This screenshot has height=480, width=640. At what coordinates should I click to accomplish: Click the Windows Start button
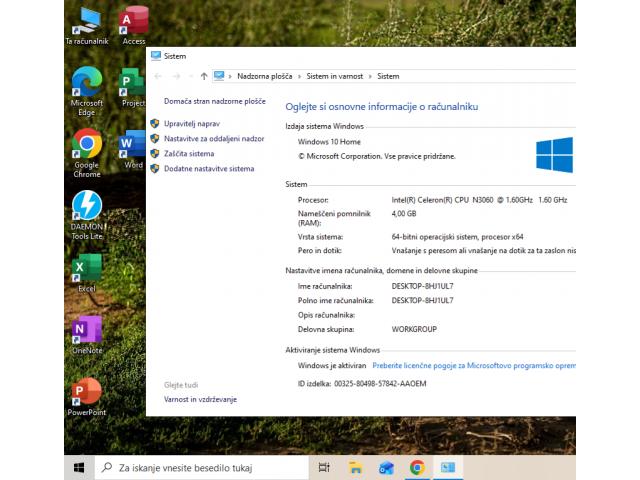79,467
